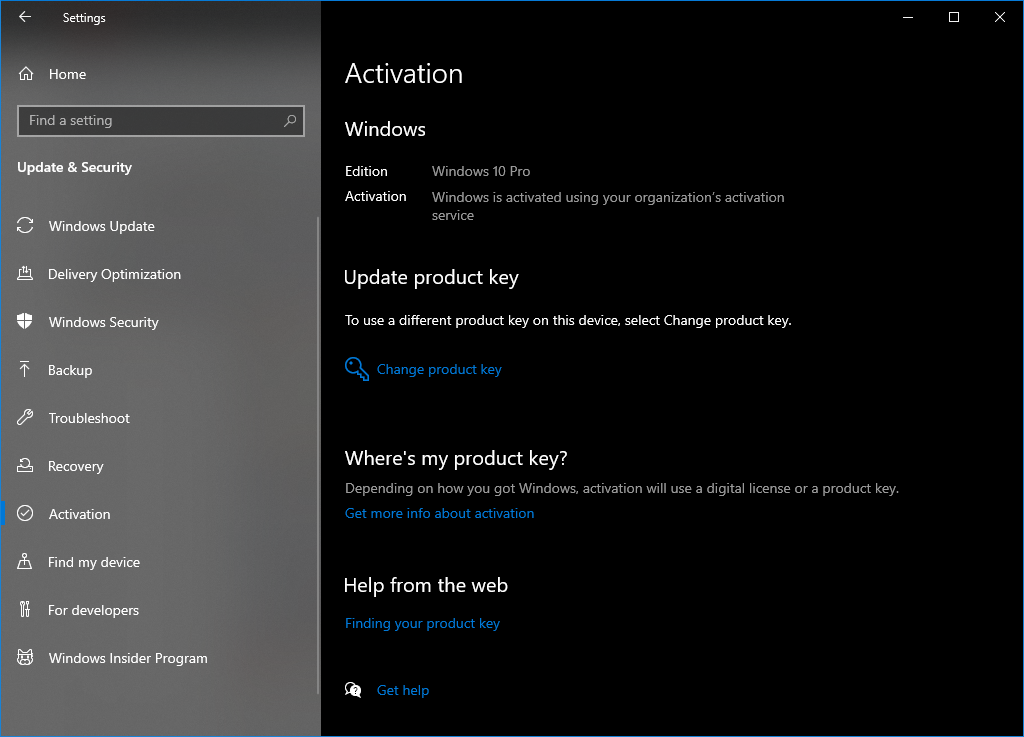This screenshot has width=1024, height=737.
Task: Open the Home settings page
Action: tap(160, 74)
